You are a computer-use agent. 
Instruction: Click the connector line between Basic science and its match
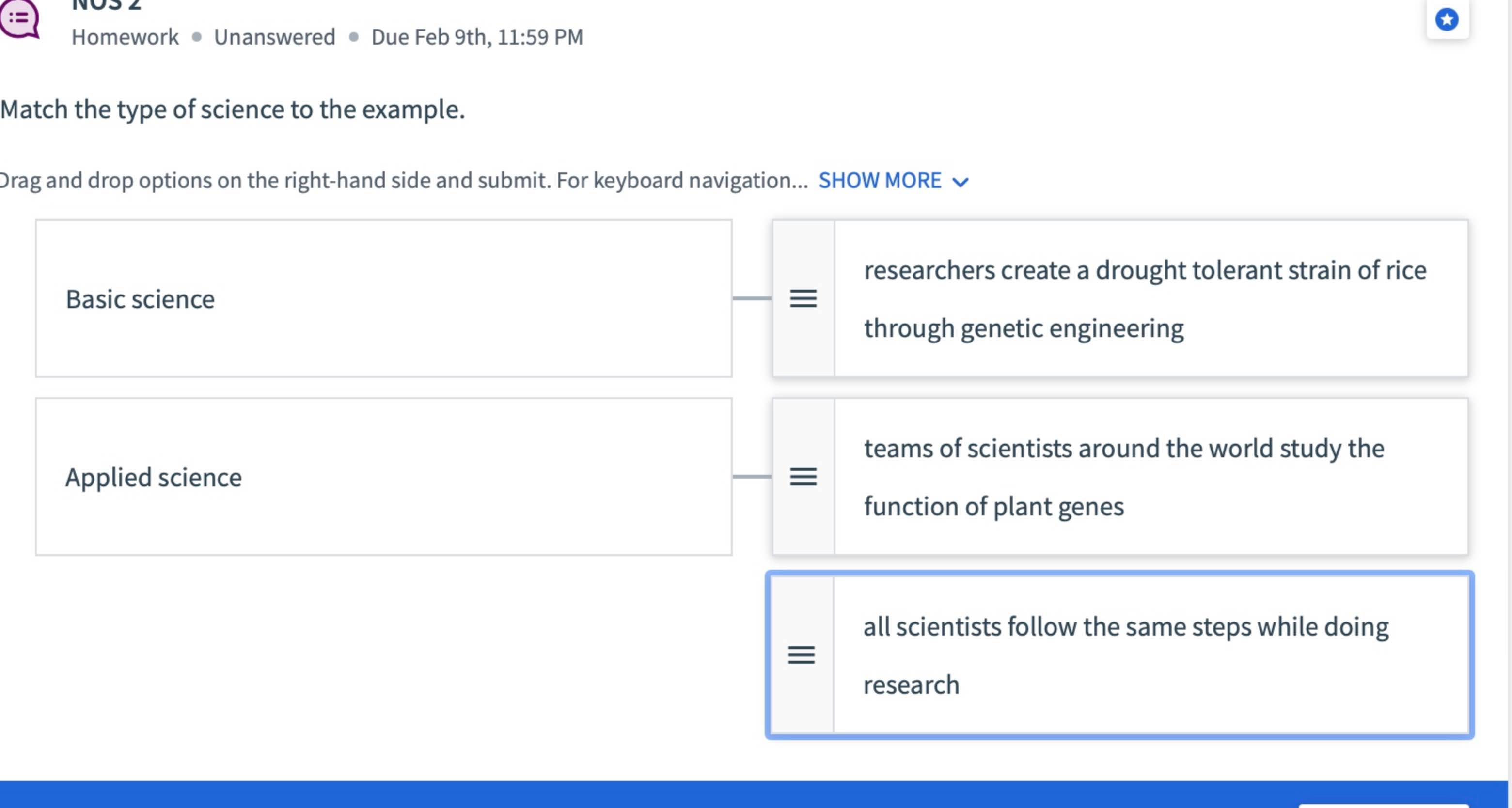coord(753,299)
